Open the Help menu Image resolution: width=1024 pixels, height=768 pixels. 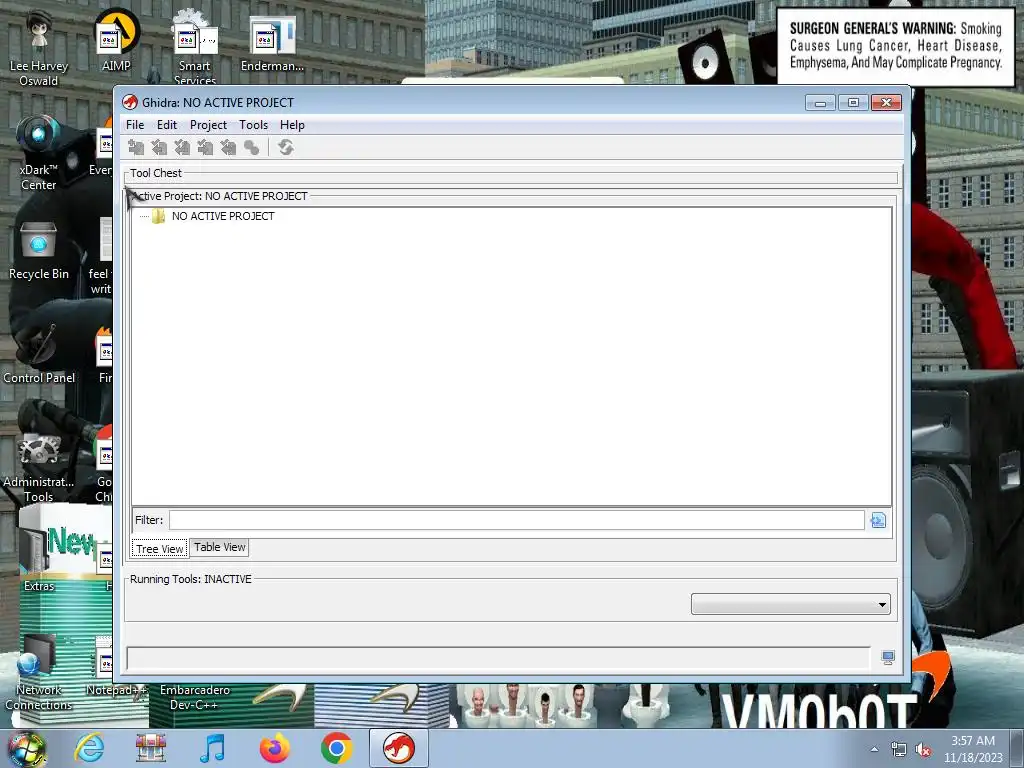coord(292,125)
